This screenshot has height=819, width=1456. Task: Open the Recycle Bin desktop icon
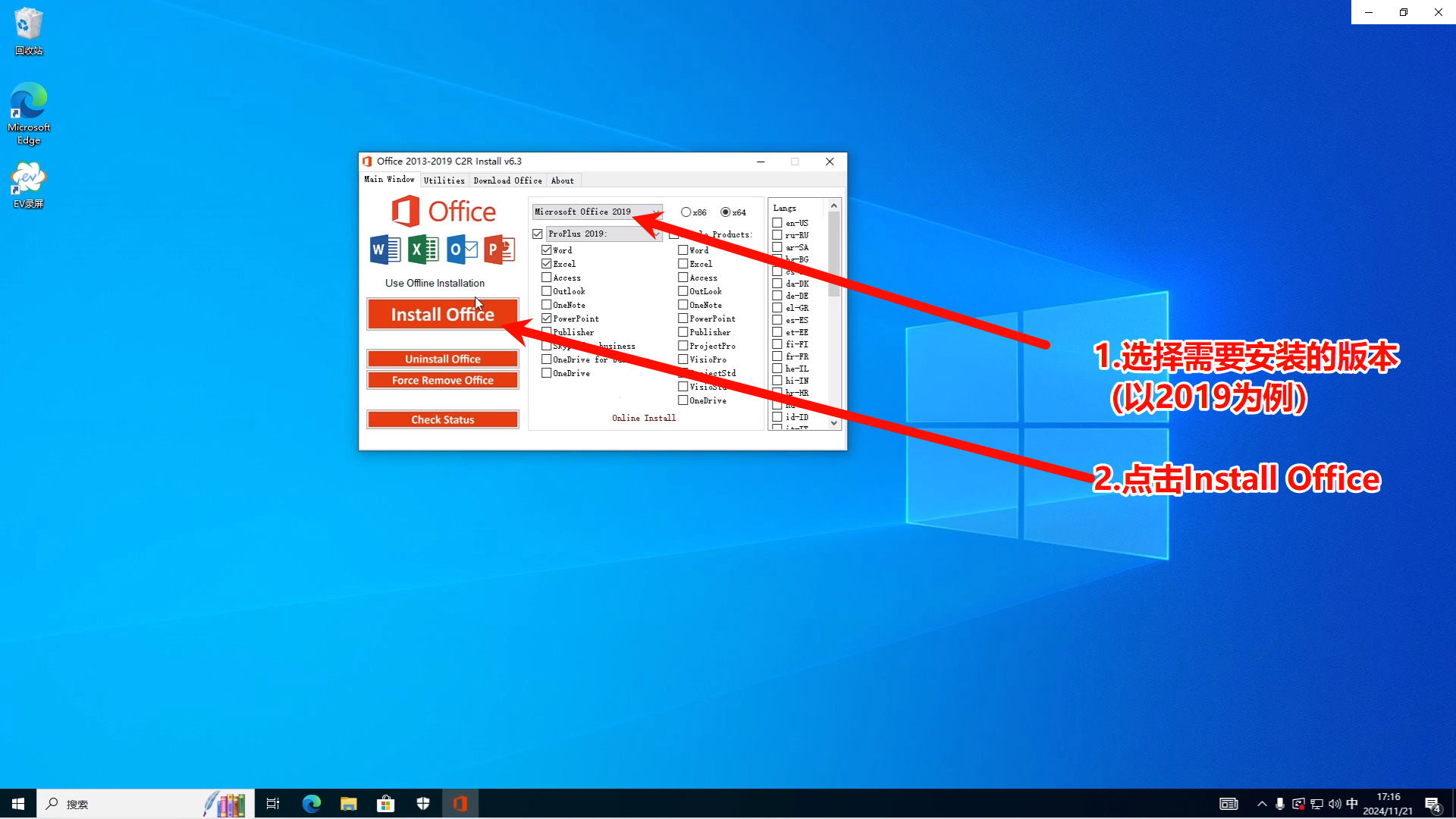[x=29, y=31]
